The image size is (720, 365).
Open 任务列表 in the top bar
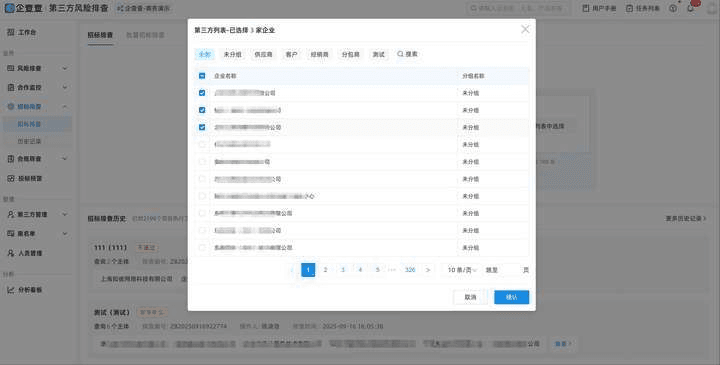click(x=643, y=8)
